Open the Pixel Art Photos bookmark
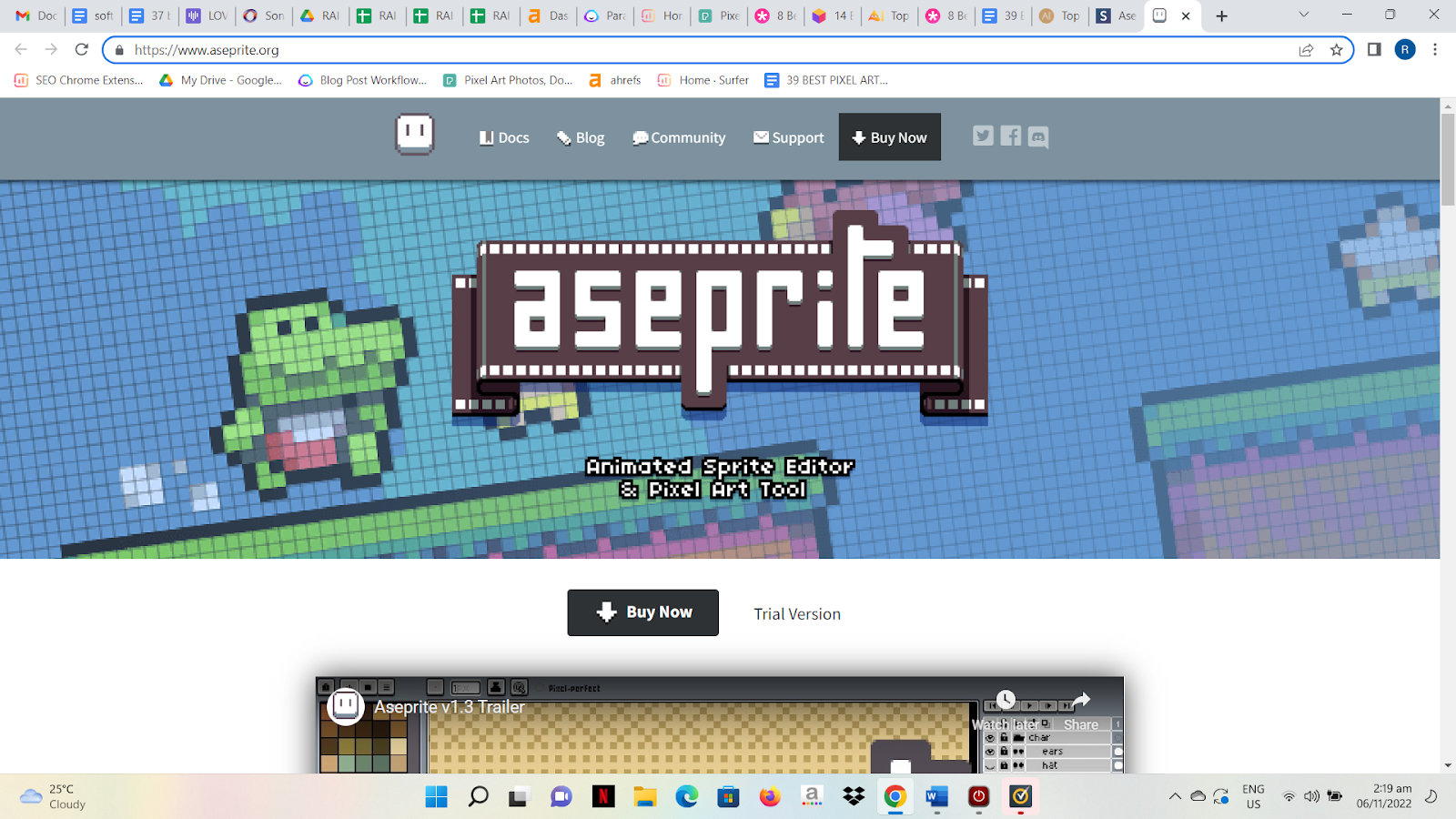This screenshot has height=819, width=1456. pyautogui.click(x=508, y=80)
